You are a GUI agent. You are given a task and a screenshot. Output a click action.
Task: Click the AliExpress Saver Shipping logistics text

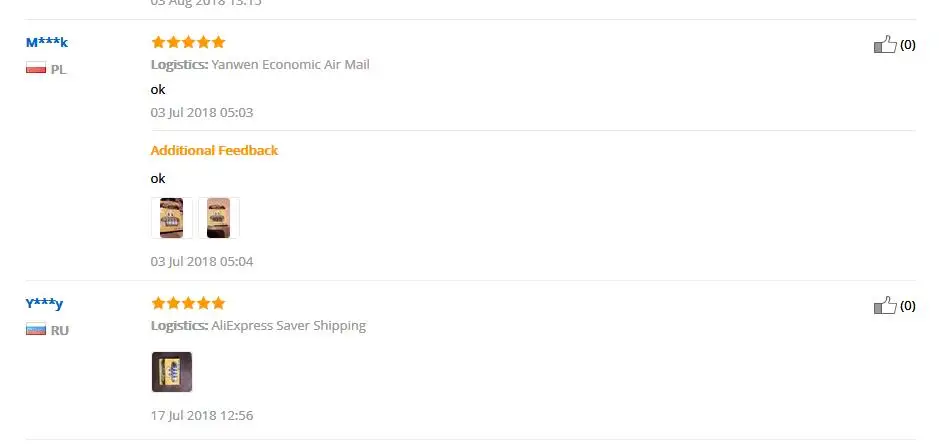click(x=289, y=326)
